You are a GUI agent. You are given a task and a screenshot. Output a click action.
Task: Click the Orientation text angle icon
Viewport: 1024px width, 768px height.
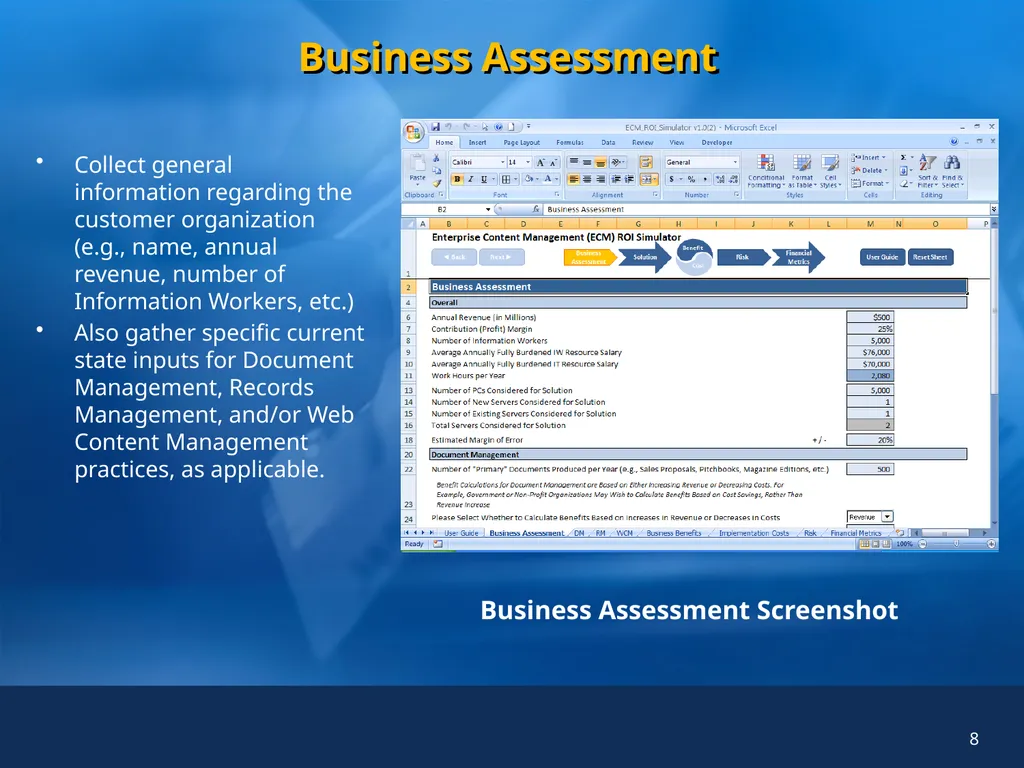coord(616,162)
